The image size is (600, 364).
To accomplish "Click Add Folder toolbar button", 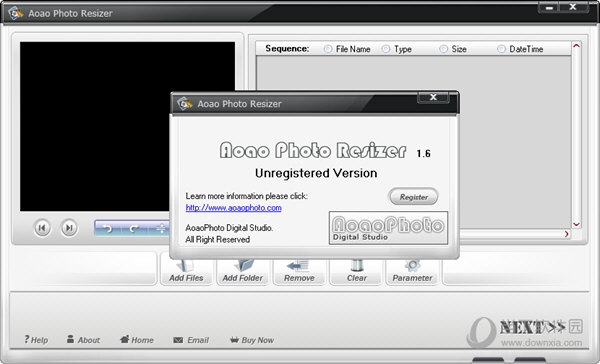I will [243, 272].
